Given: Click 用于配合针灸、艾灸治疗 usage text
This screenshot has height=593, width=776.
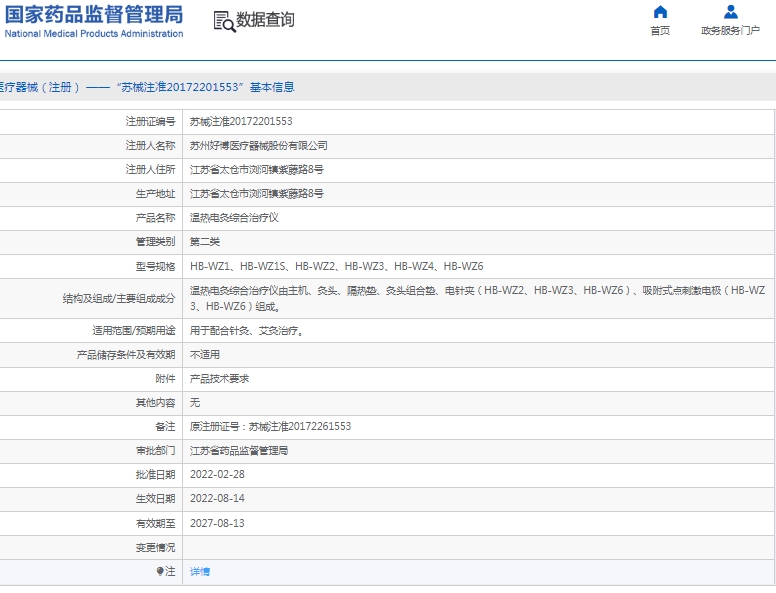Looking at the screenshot, I should [x=246, y=331].
